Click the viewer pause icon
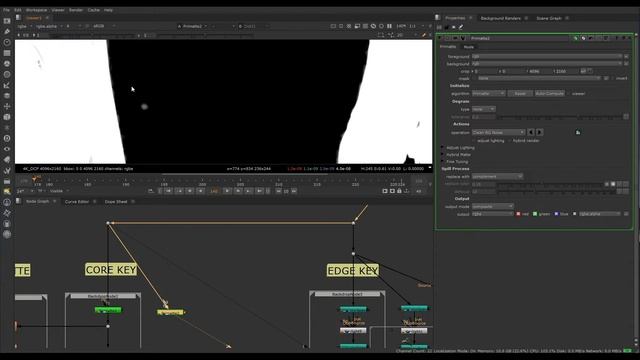Screen dimensions: 640x360 point(389,26)
